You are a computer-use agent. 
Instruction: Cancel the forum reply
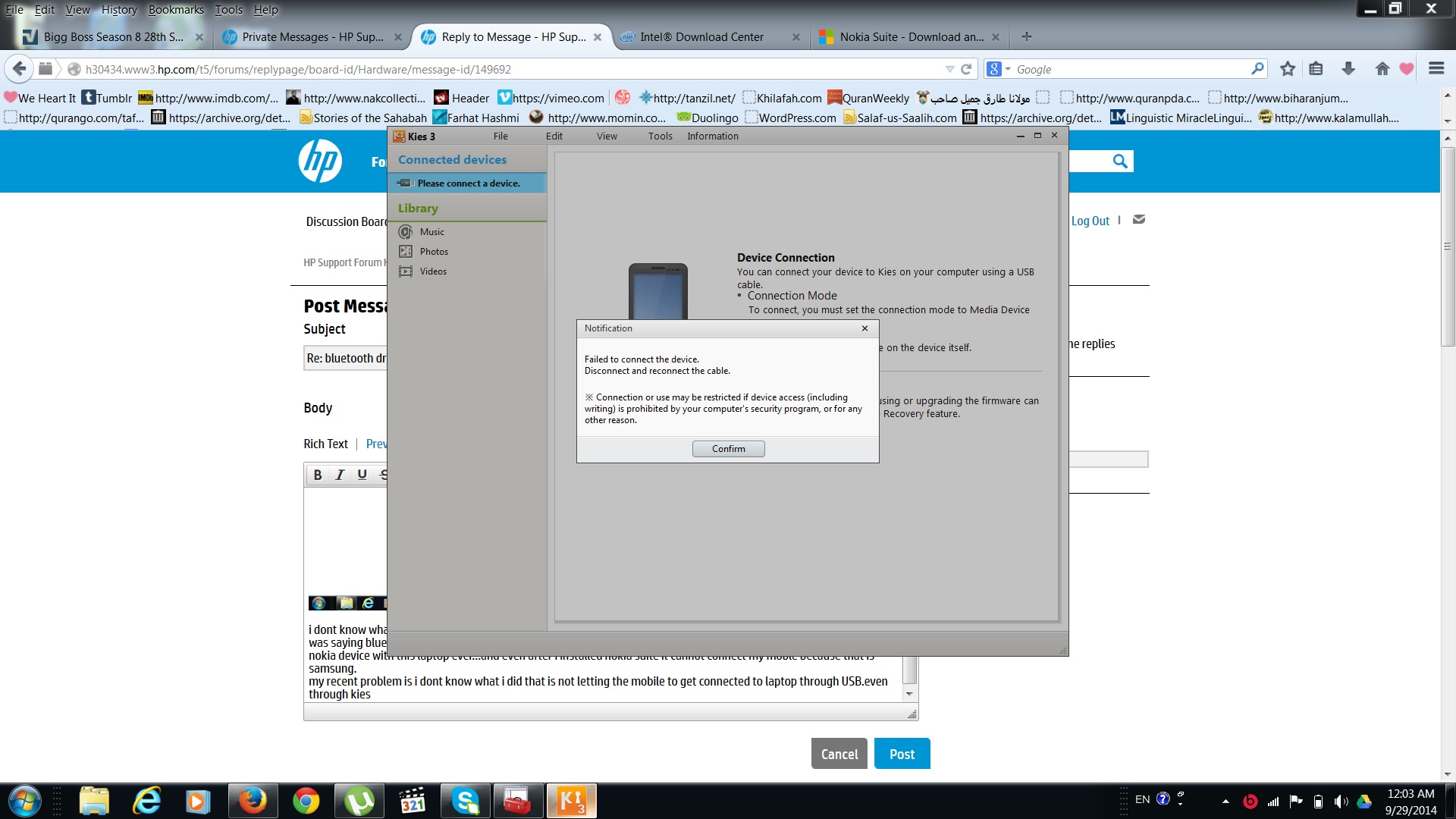point(839,754)
